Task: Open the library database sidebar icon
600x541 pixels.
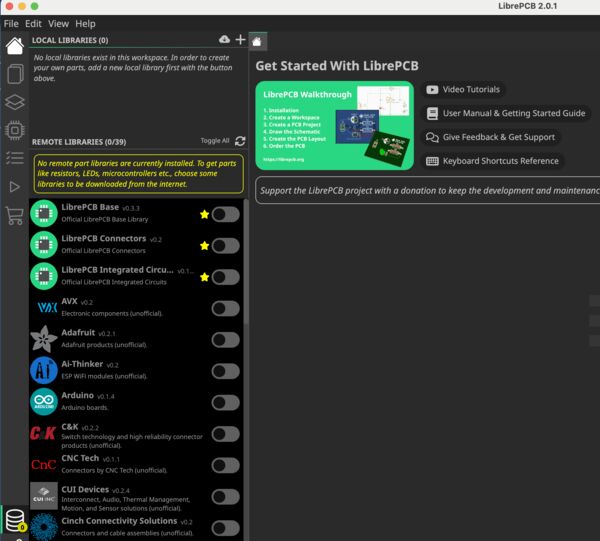Action: pos(15,521)
